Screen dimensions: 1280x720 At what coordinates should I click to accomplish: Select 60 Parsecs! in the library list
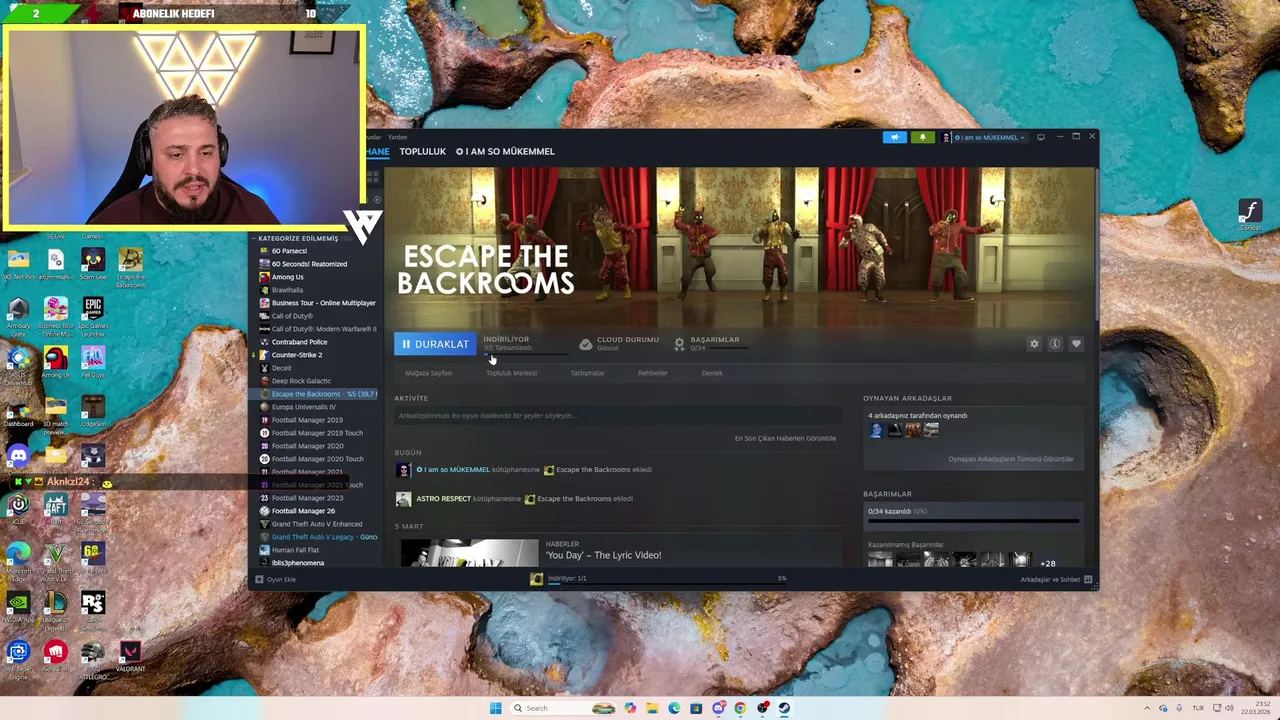tap(289, 251)
